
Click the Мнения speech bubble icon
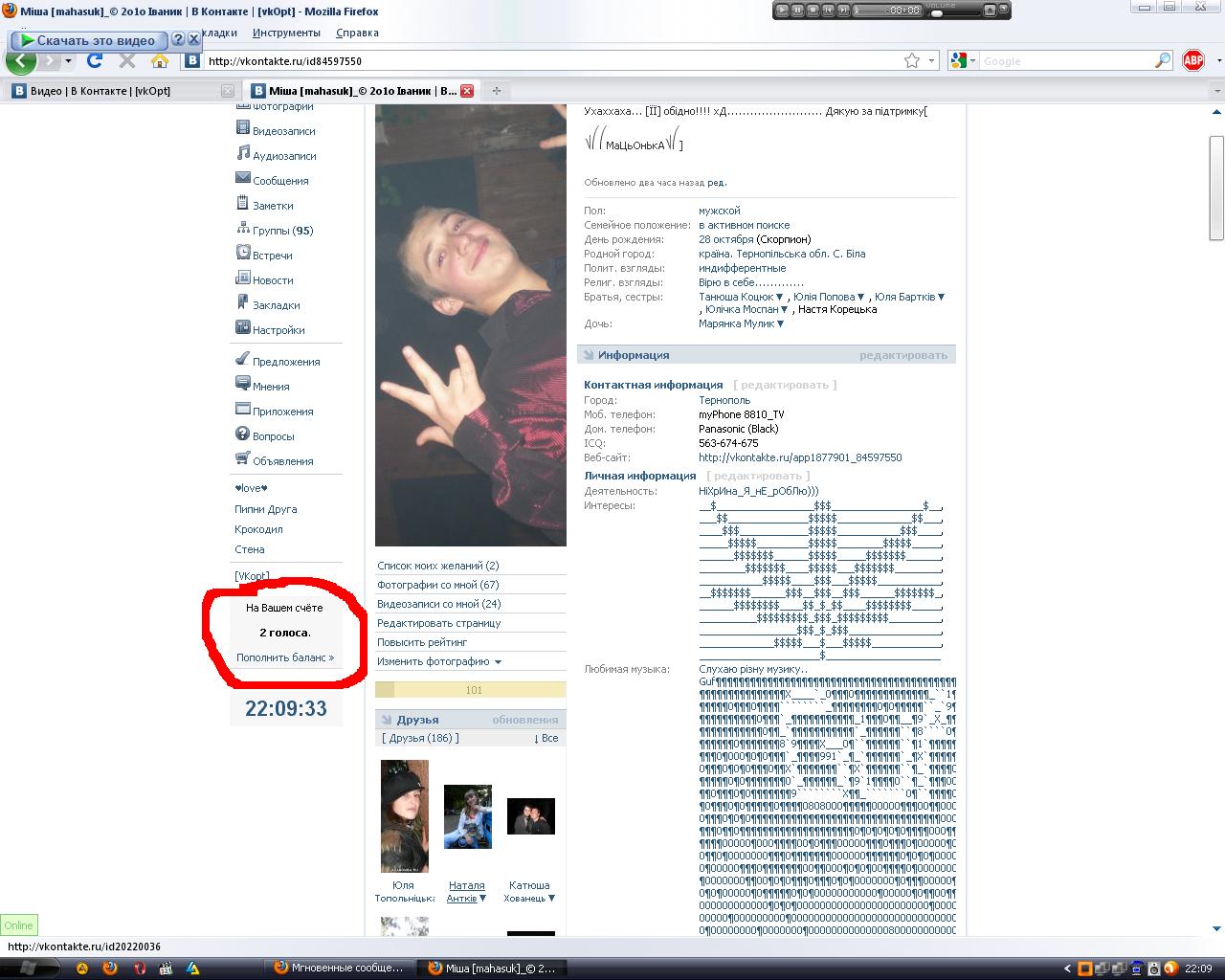(243, 385)
